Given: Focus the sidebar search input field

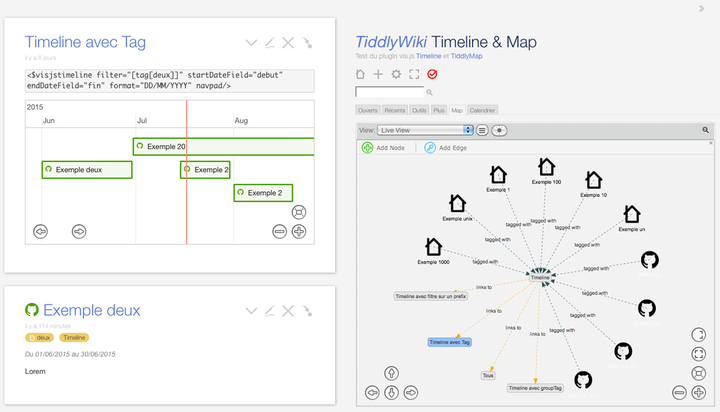Looking at the screenshot, I should (389, 92).
